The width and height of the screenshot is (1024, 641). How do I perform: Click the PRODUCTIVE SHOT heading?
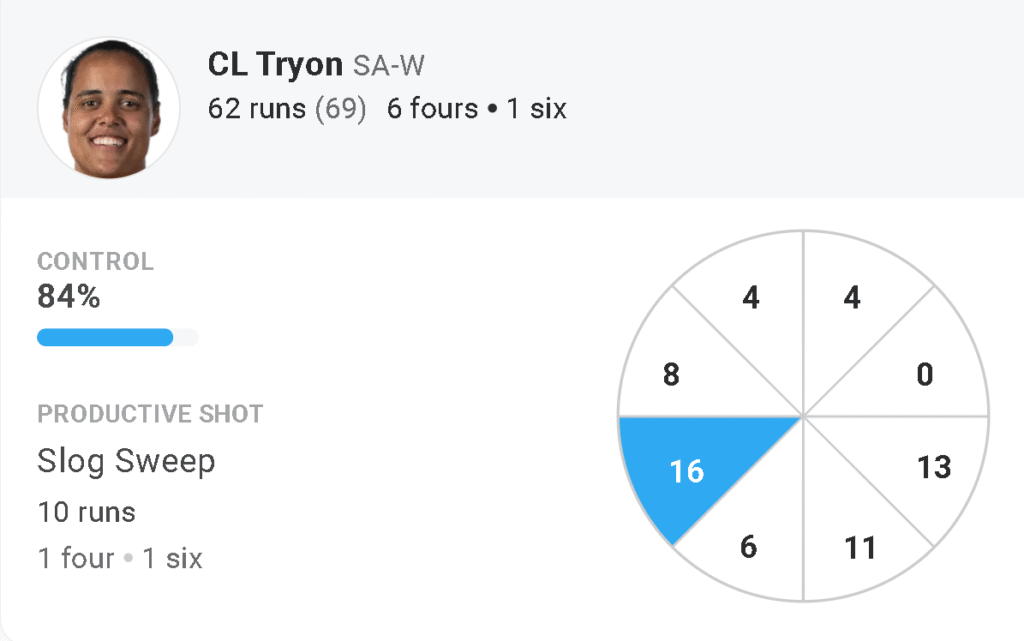[x=150, y=414]
